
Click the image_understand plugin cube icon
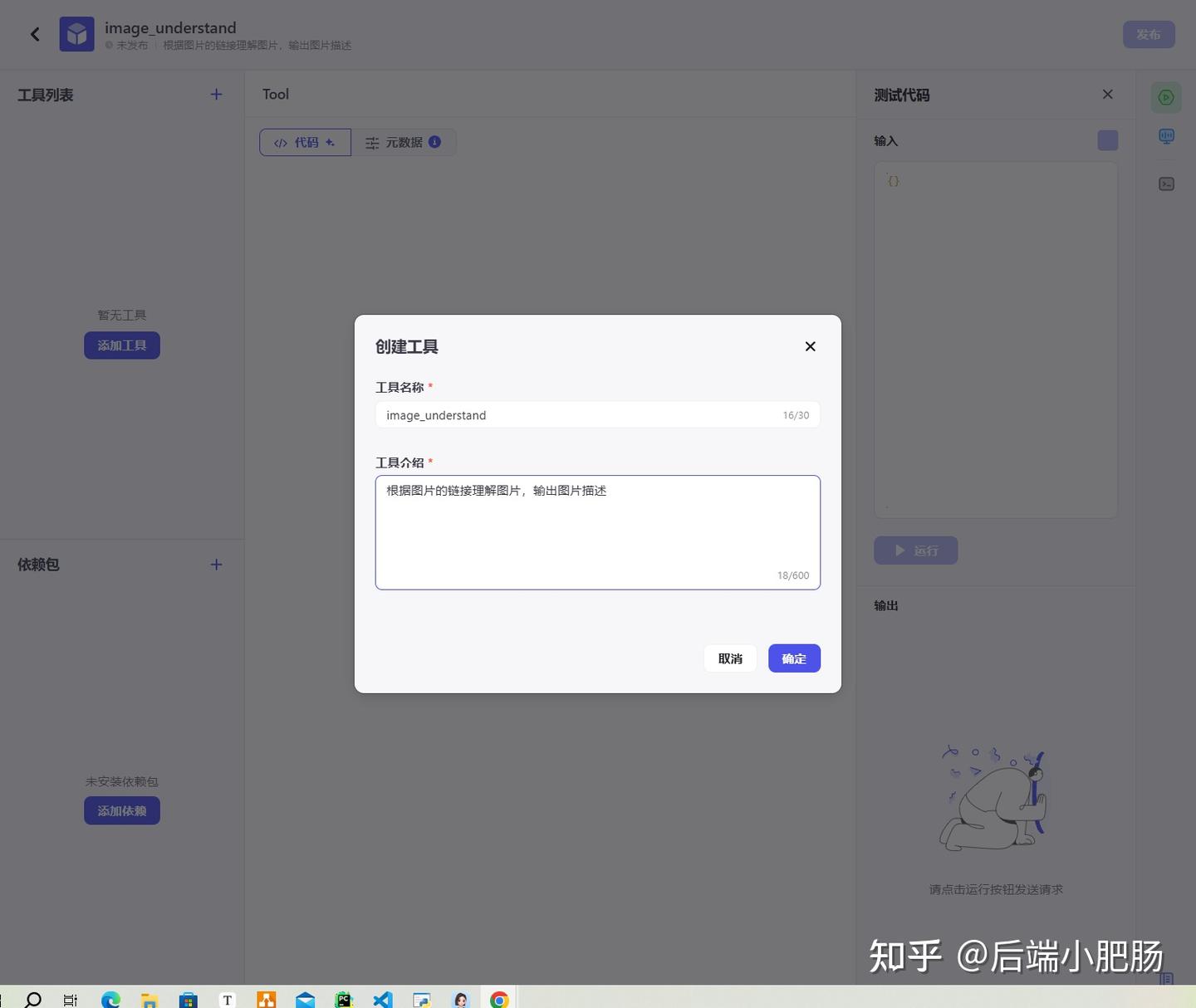click(x=76, y=34)
